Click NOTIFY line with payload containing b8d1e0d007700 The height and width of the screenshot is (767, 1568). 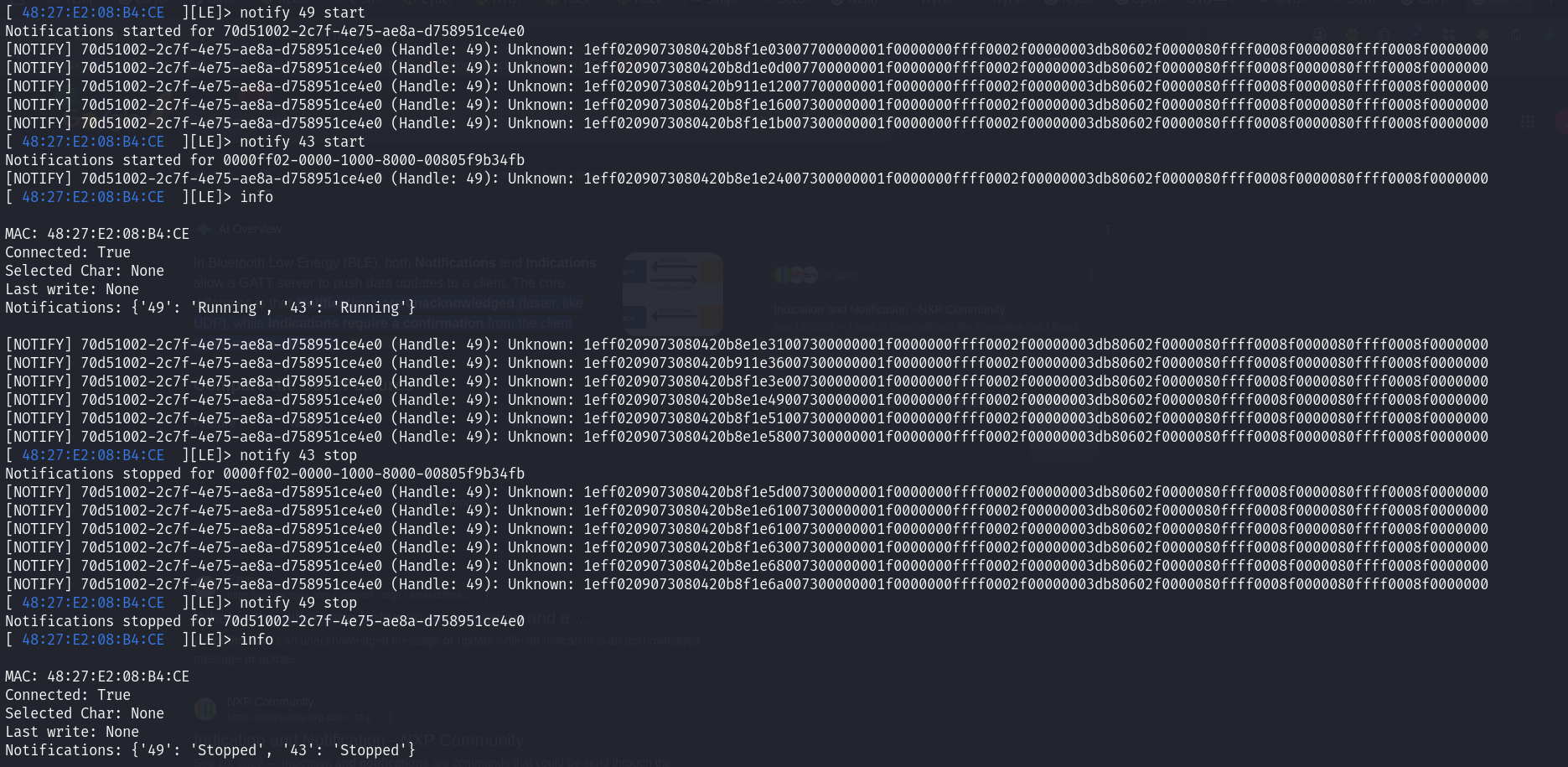pyautogui.click(x=747, y=68)
